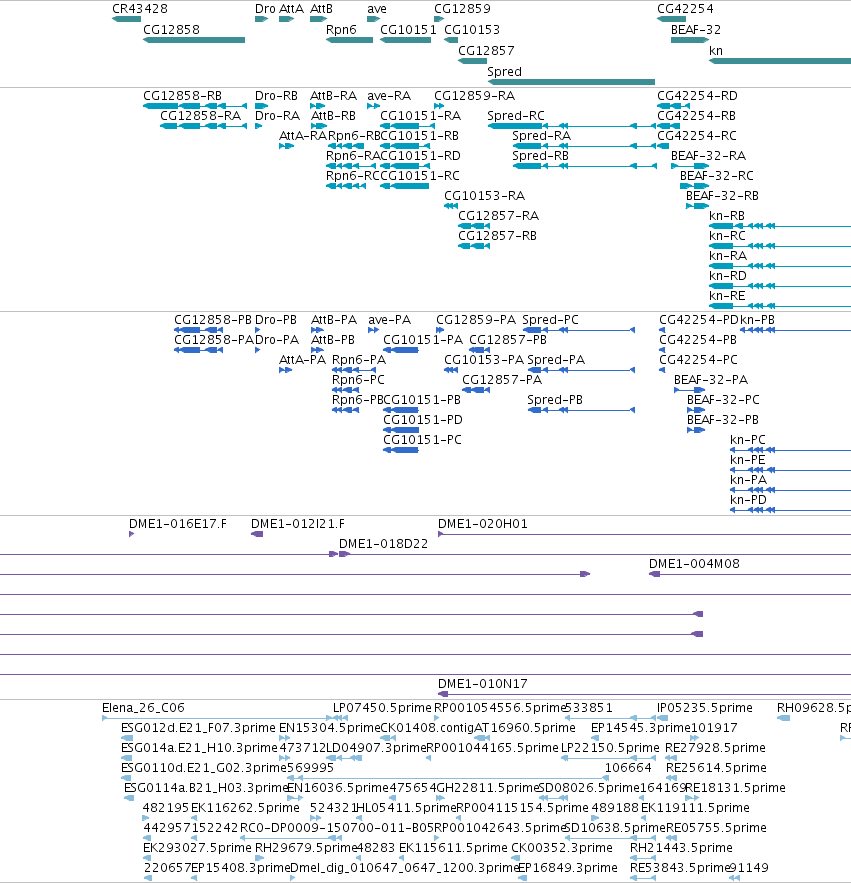Select protein Dro-PB
The width and height of the screenshot is (851, 883).
click(276, 320)
